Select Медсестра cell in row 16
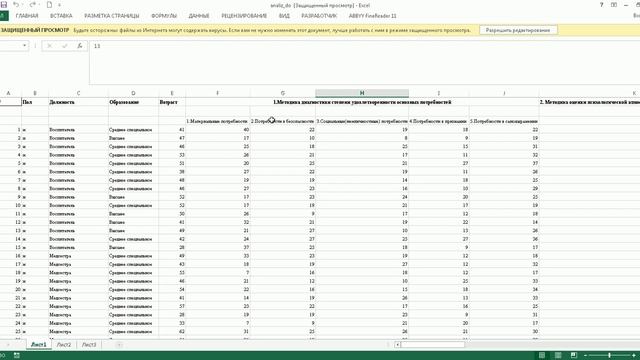Screen dimensions: 640x360 [78, 256]
